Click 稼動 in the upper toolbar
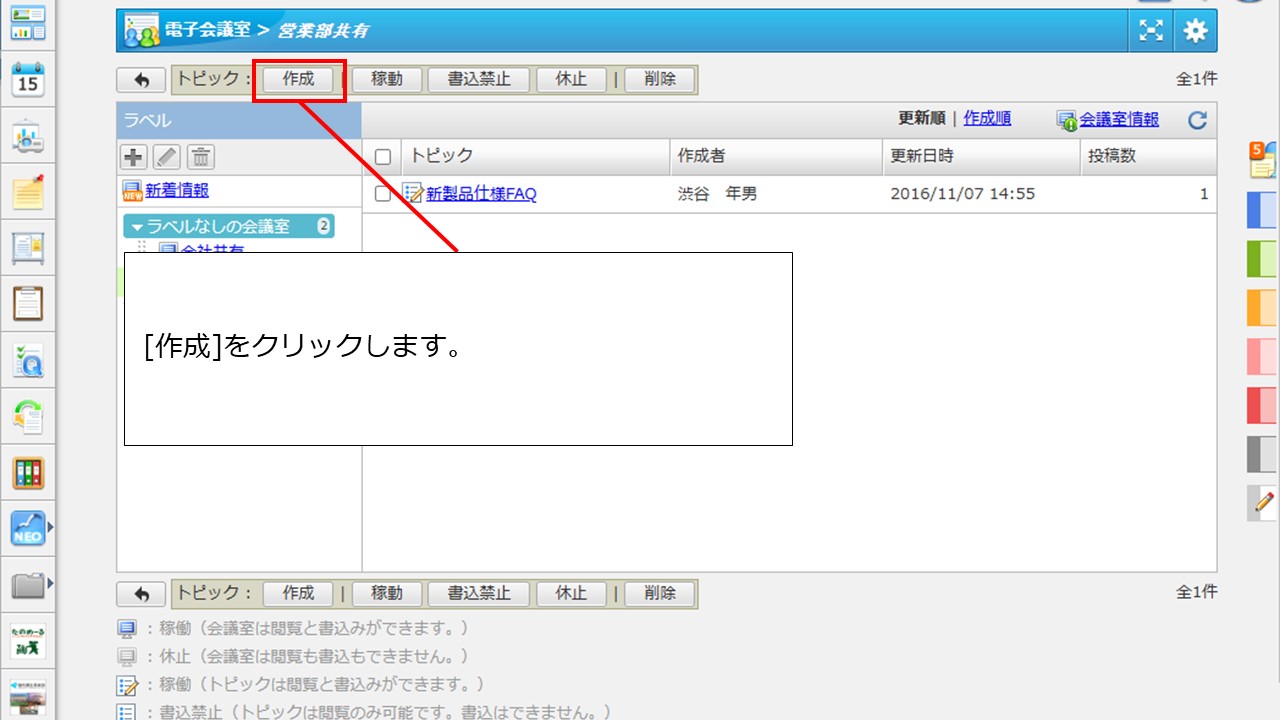 pos(387,80)
